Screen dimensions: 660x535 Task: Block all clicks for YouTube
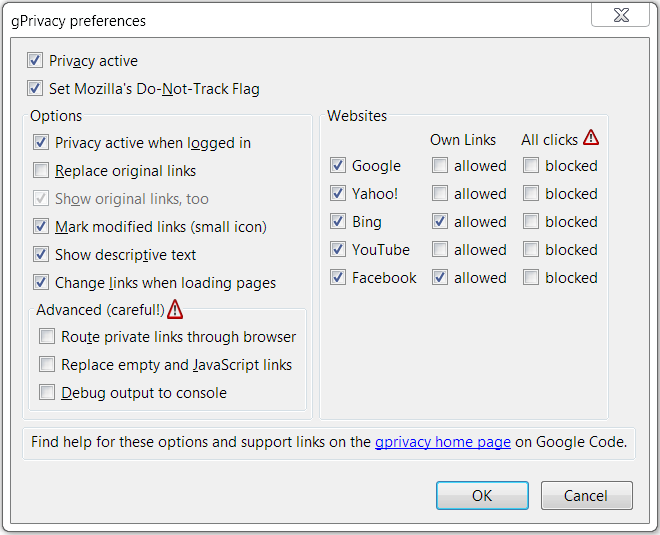tap(531, 250)
